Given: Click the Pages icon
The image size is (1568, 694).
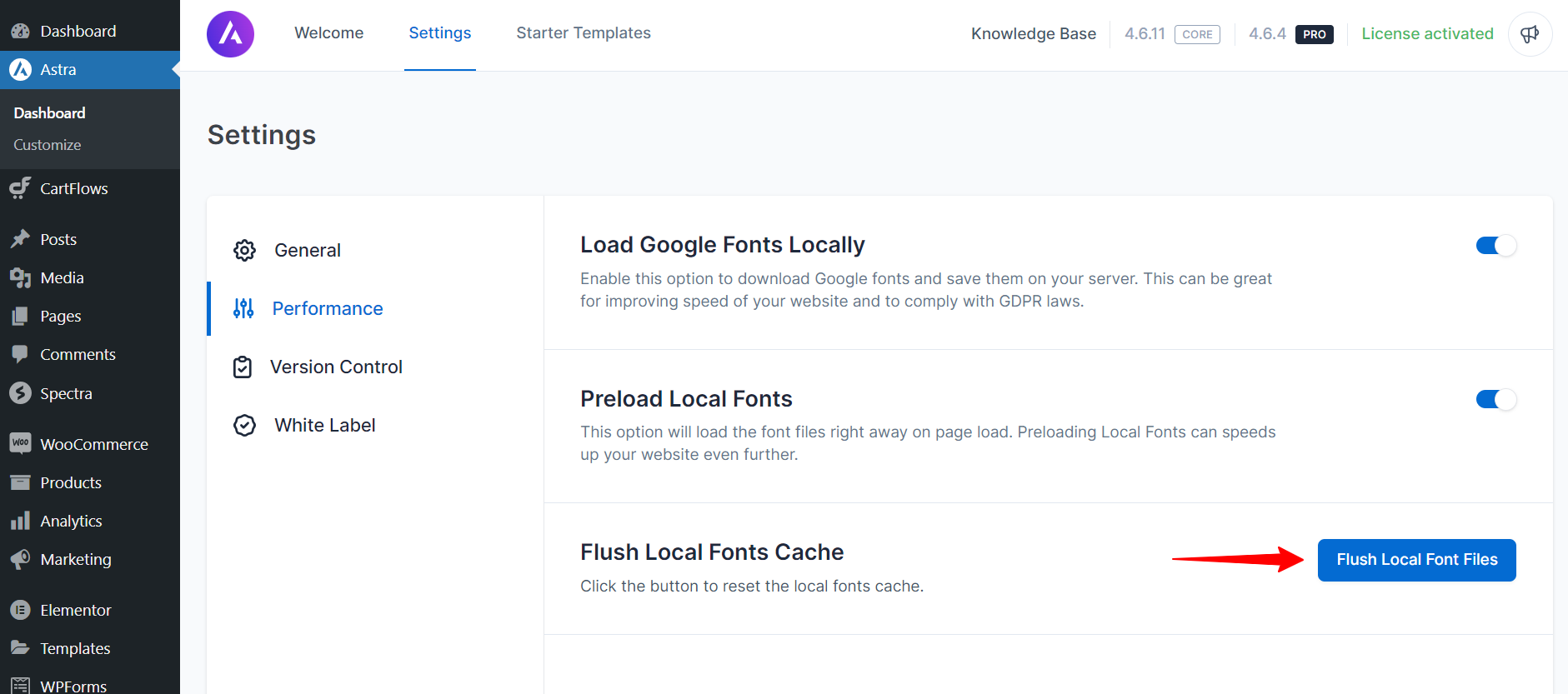Looking at the screenshot, I should pos(21,316).
